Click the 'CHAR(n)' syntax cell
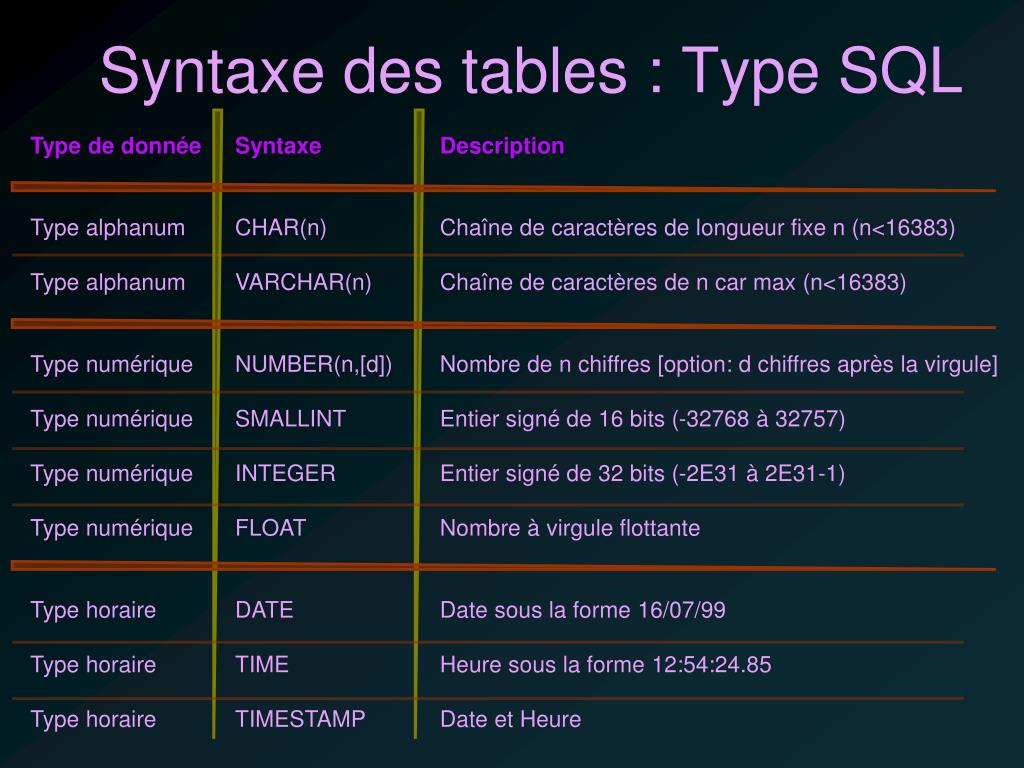 point(281,228)
